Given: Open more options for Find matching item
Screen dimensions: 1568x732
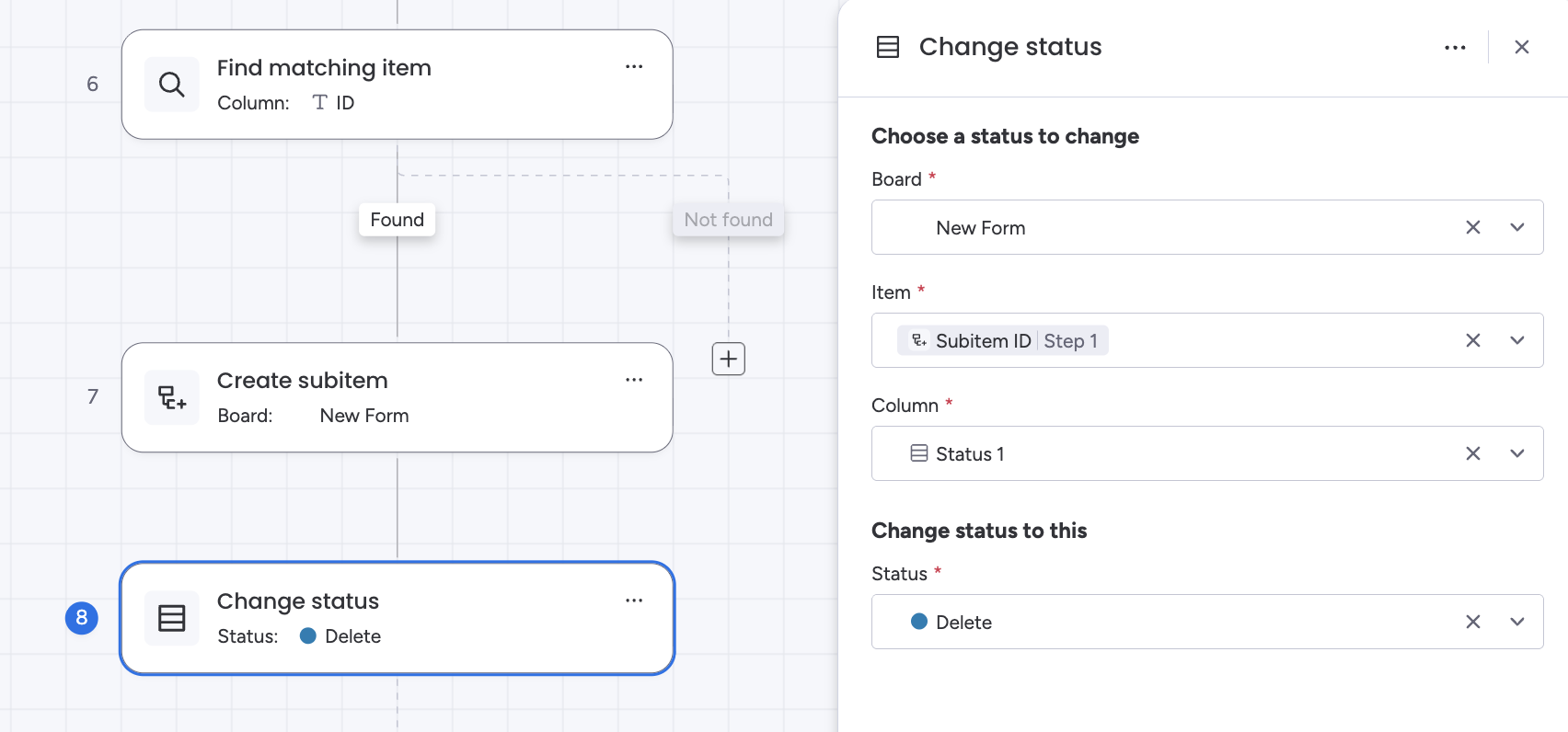Looking at the screenshot, I should coord(634,67).
